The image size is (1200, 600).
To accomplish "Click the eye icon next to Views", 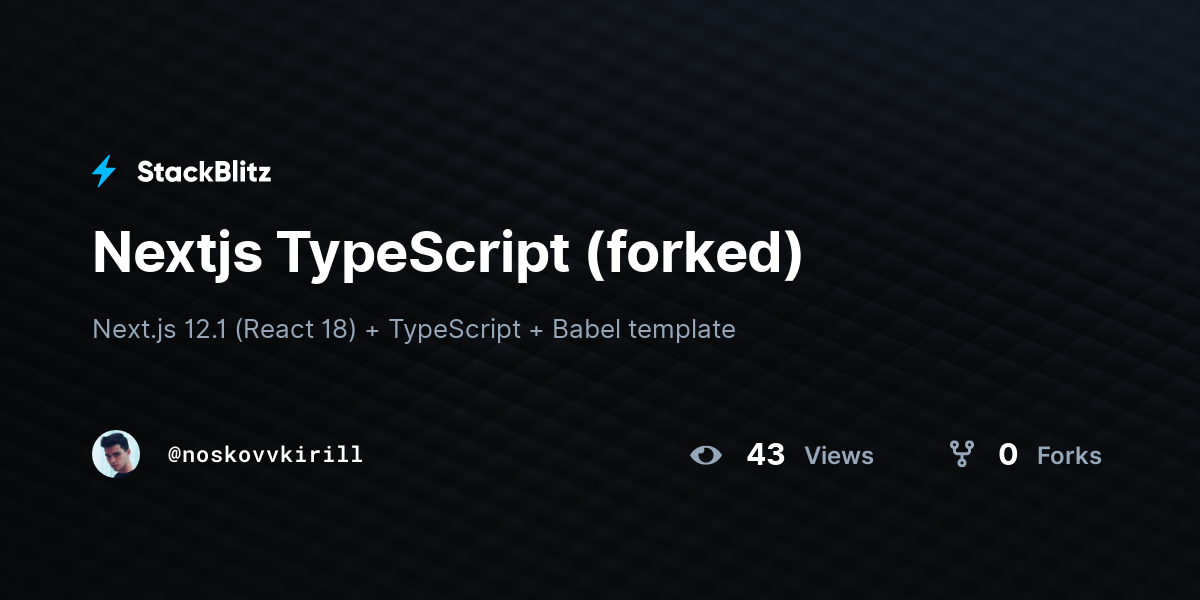I will (706, 455).
